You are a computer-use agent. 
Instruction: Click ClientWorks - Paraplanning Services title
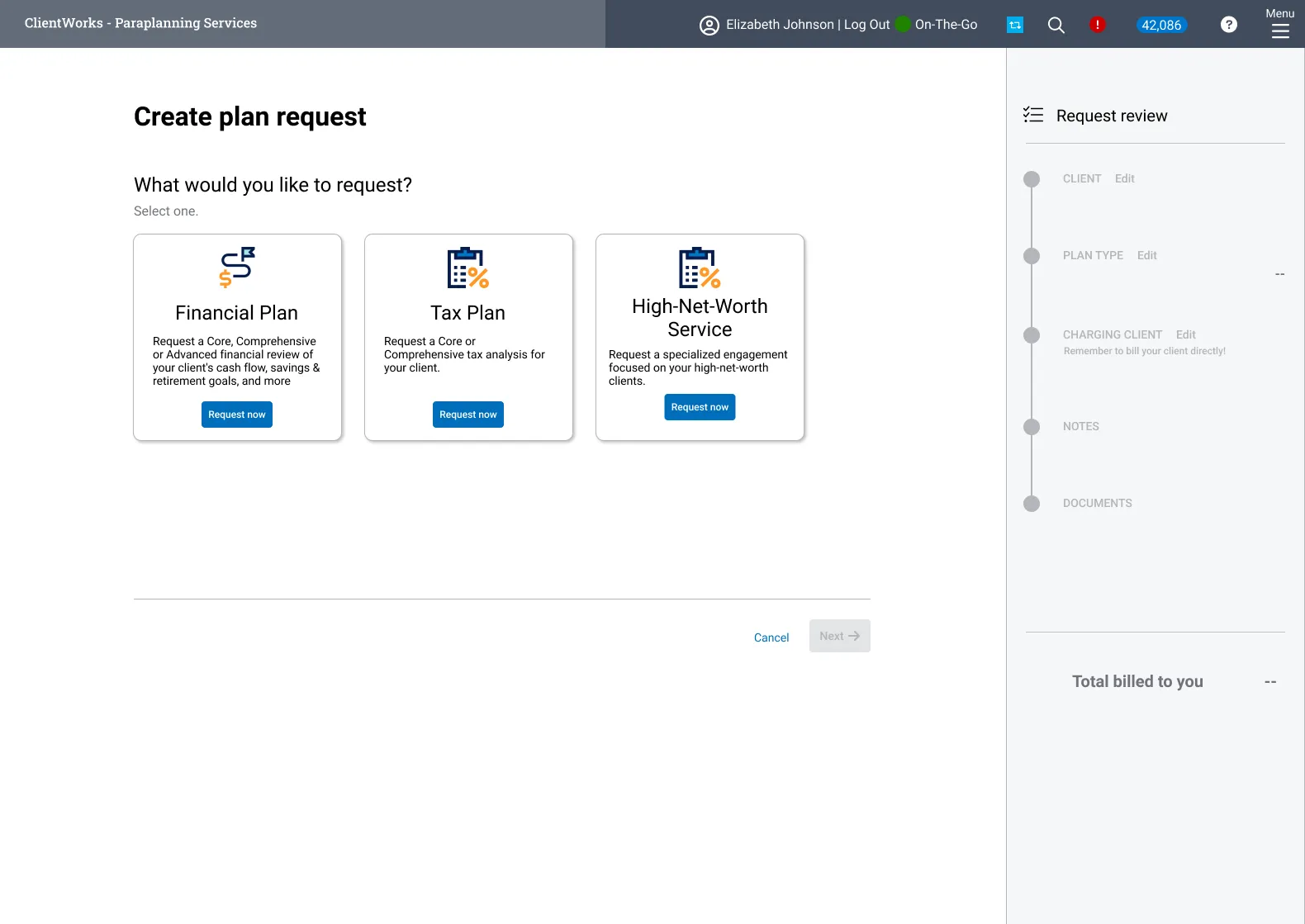tap(140, 23)
